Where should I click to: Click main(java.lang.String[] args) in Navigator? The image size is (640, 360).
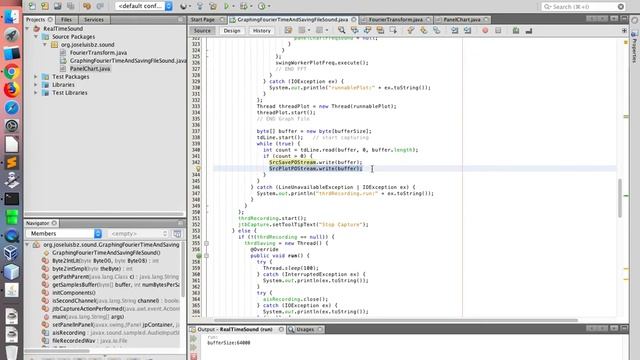coord(88,317)
